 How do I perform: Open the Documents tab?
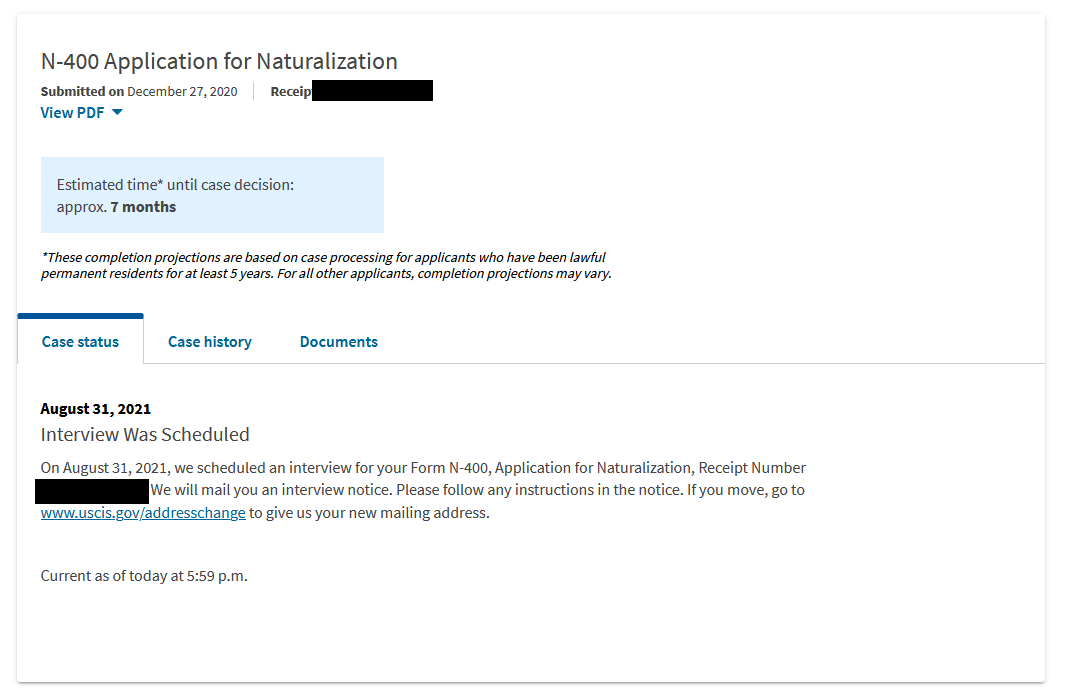click(338, 342)
